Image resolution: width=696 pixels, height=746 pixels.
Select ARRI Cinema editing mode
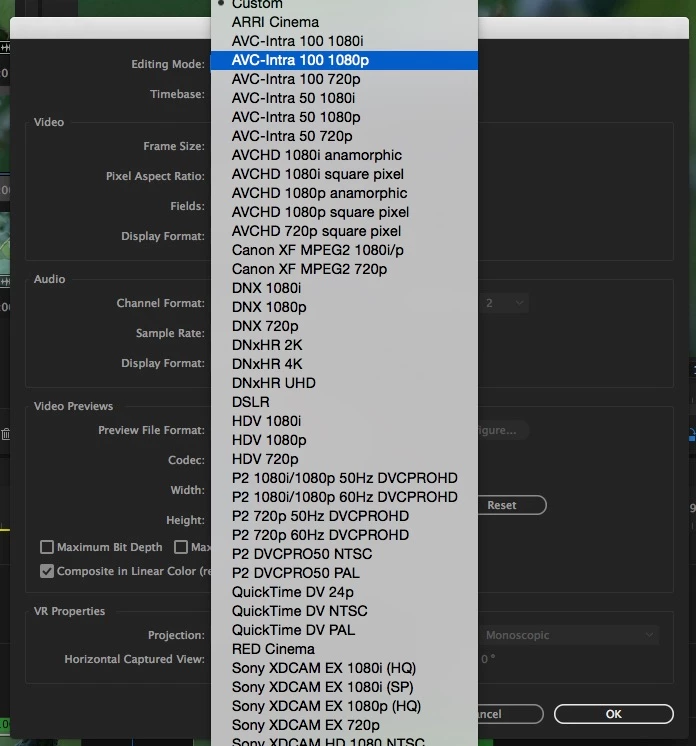[x=344, y=22]
